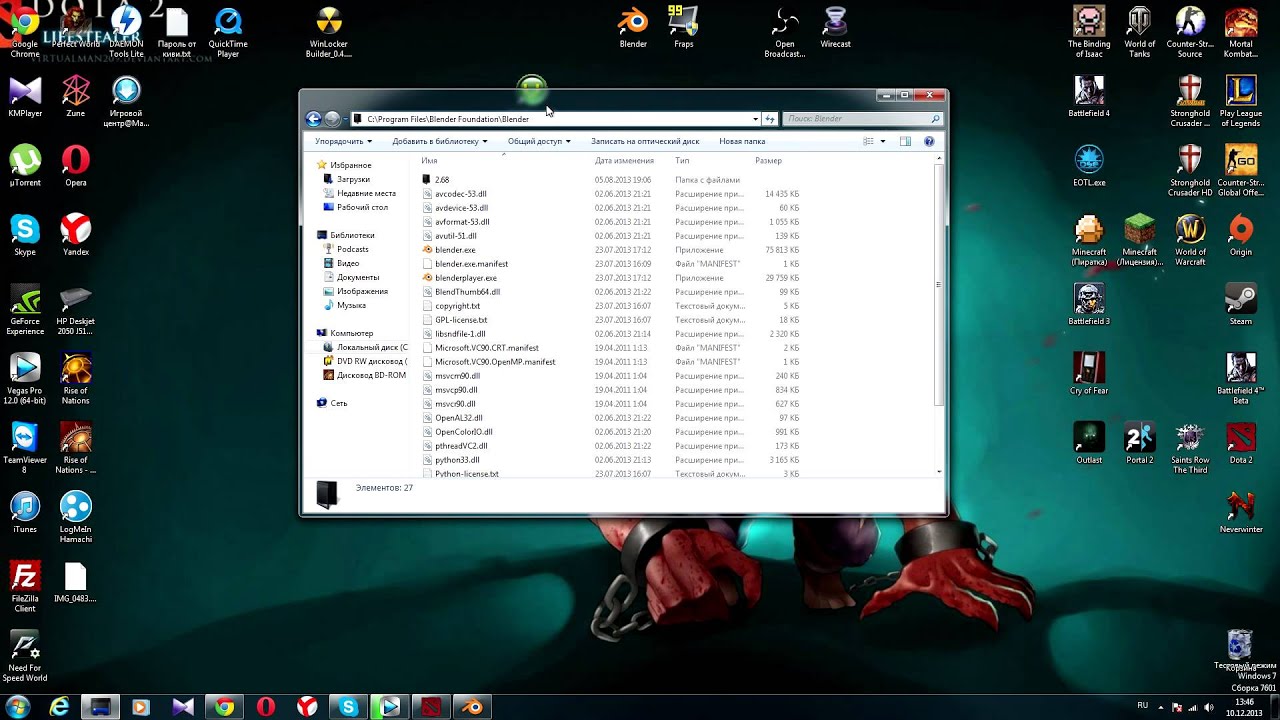This screenshot has width=1280, height=720.
Task: Open Explorer help question-mark icon
Action: [x=929, y=142]
